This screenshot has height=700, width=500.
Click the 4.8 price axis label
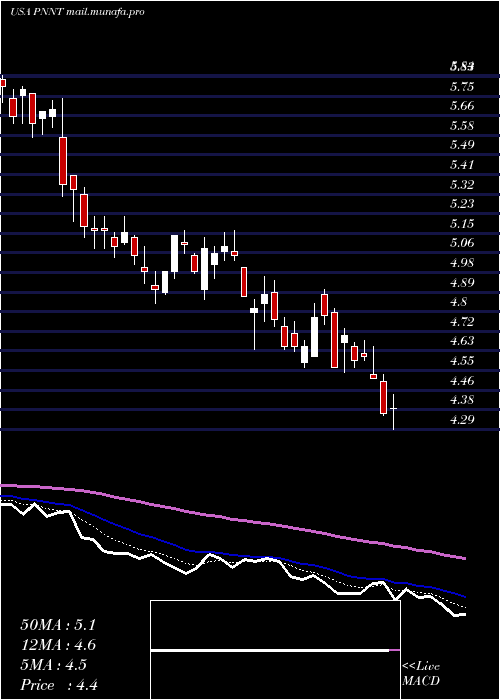pos(459,302)
